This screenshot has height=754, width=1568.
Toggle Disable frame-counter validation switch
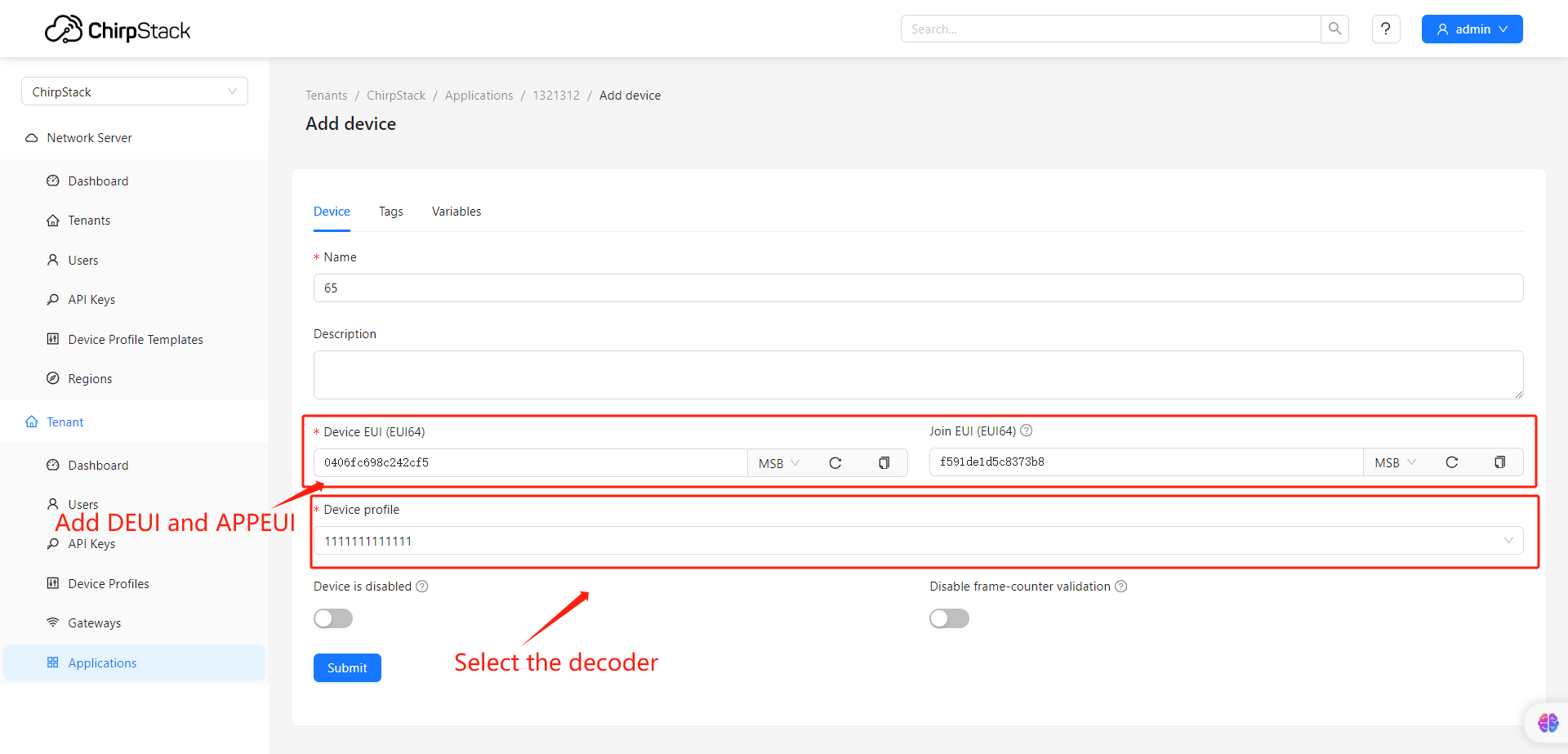click(x=949, y=618)
